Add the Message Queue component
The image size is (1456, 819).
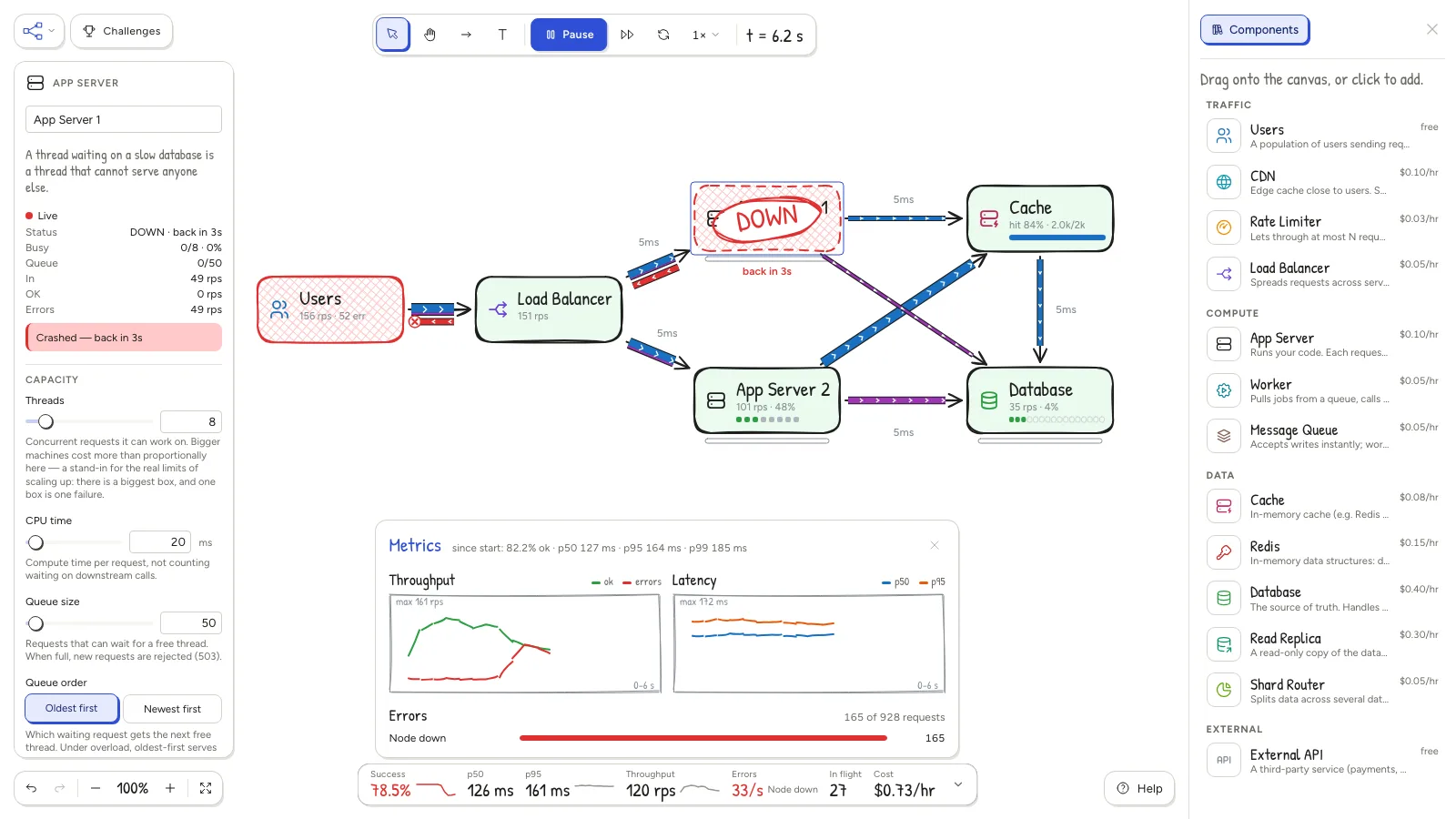tap(1322, 436)
